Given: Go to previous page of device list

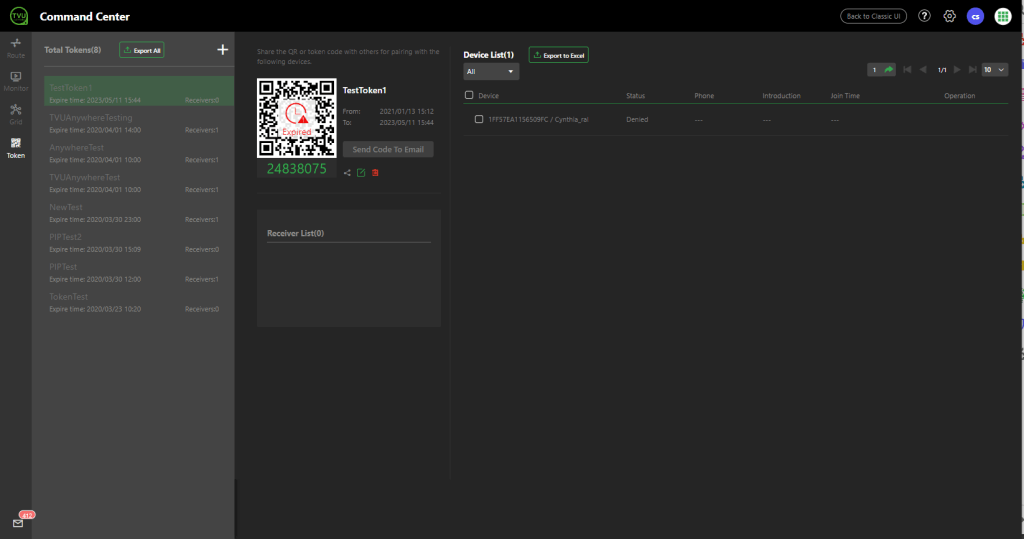Looking at the screenshot, I should [923, 70].
